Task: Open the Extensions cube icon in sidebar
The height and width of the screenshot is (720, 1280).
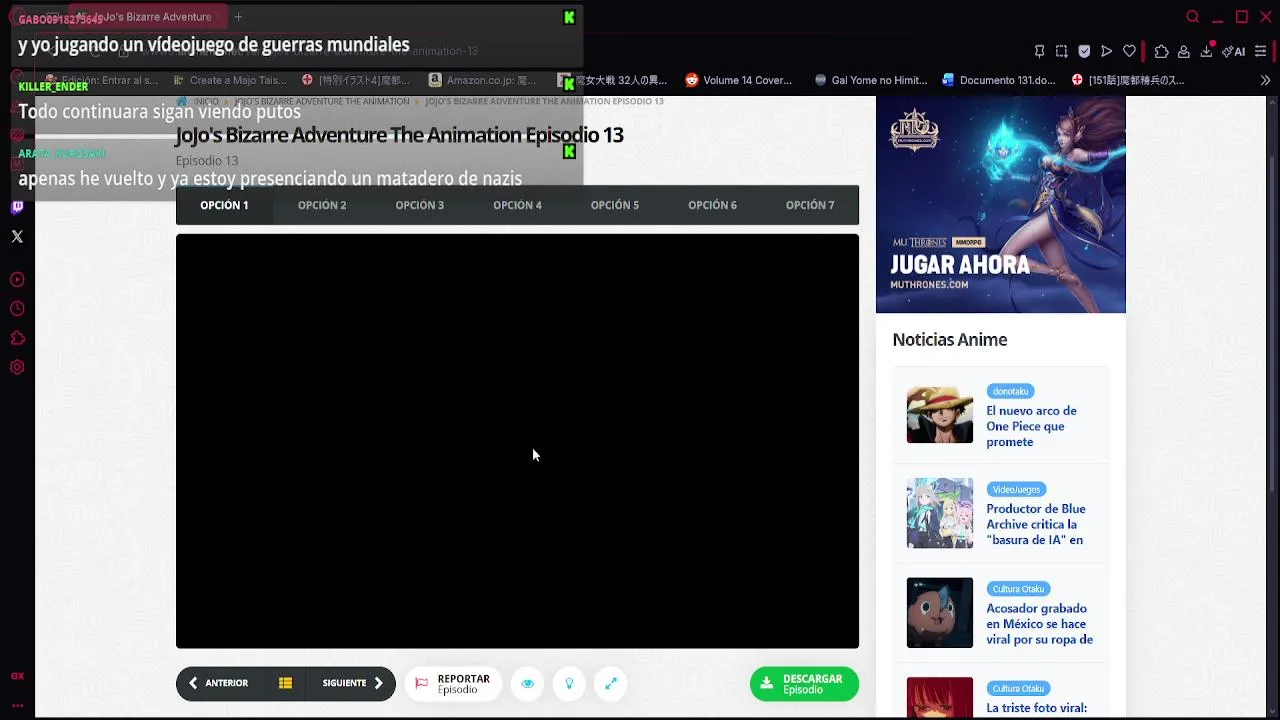Action: coord(17,338)
